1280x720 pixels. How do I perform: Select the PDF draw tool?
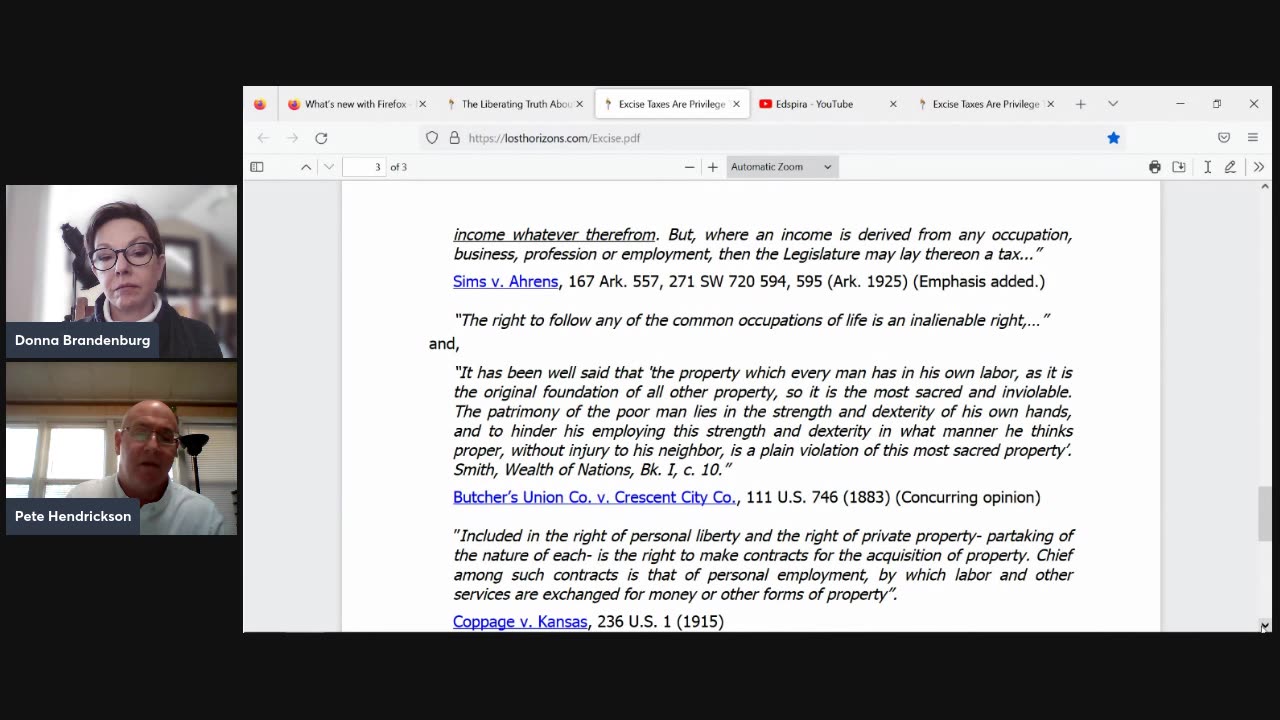(x=1230, y=167)
